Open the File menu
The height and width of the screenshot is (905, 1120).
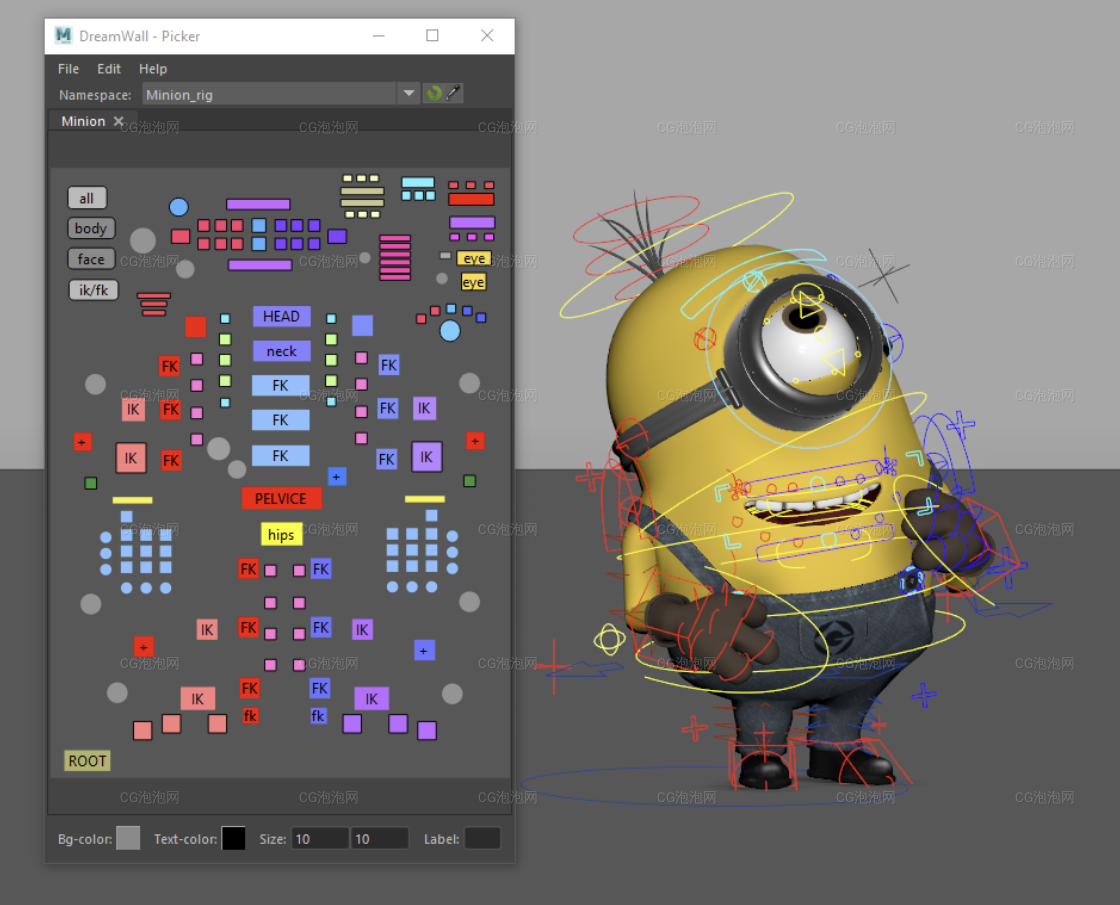[69, 69]
